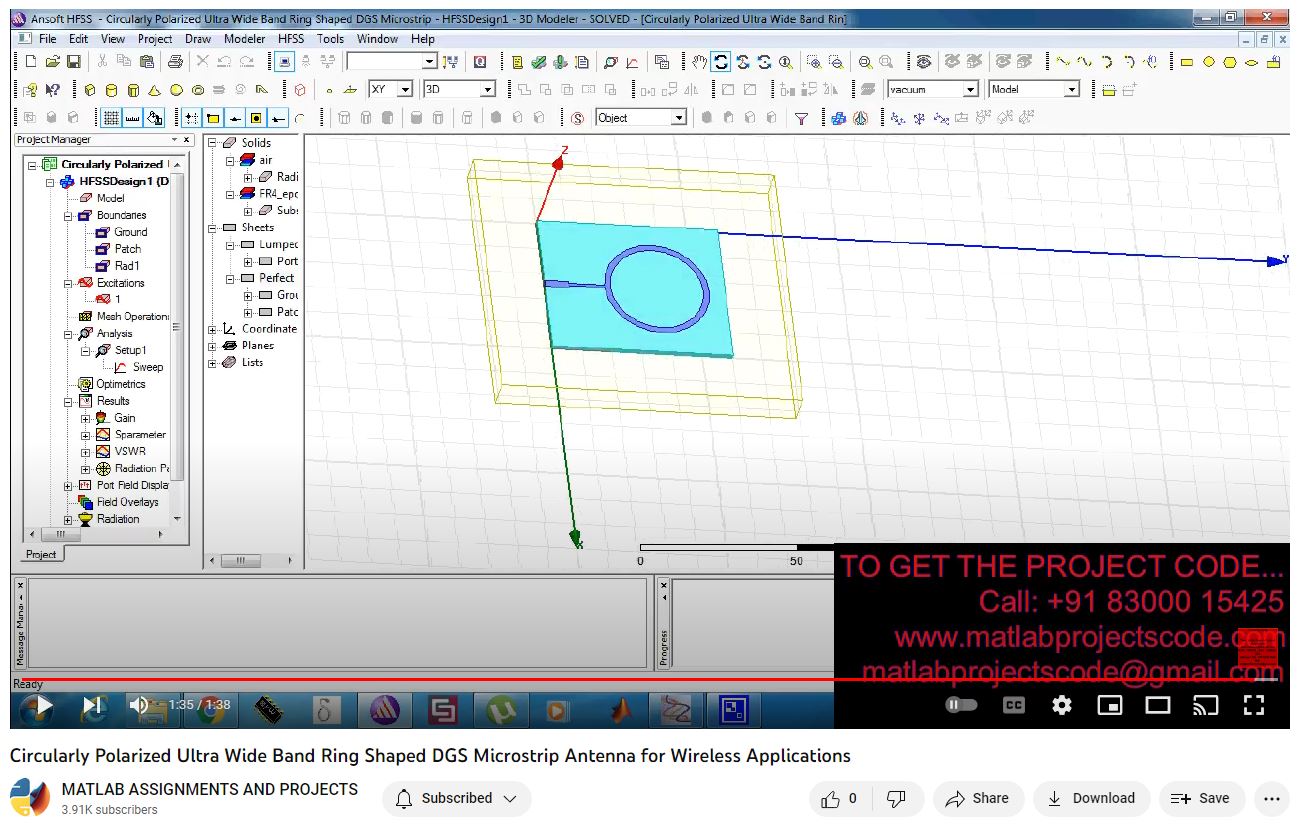Click the Open file folder icon
This screenshot has width=1299, height=825.
(x=52, y=62)
